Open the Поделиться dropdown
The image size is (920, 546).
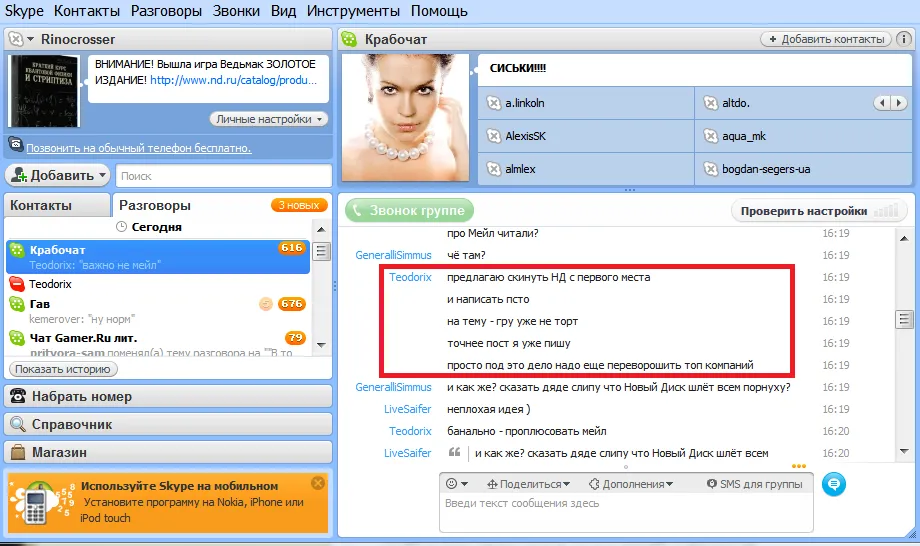point(529,484)
